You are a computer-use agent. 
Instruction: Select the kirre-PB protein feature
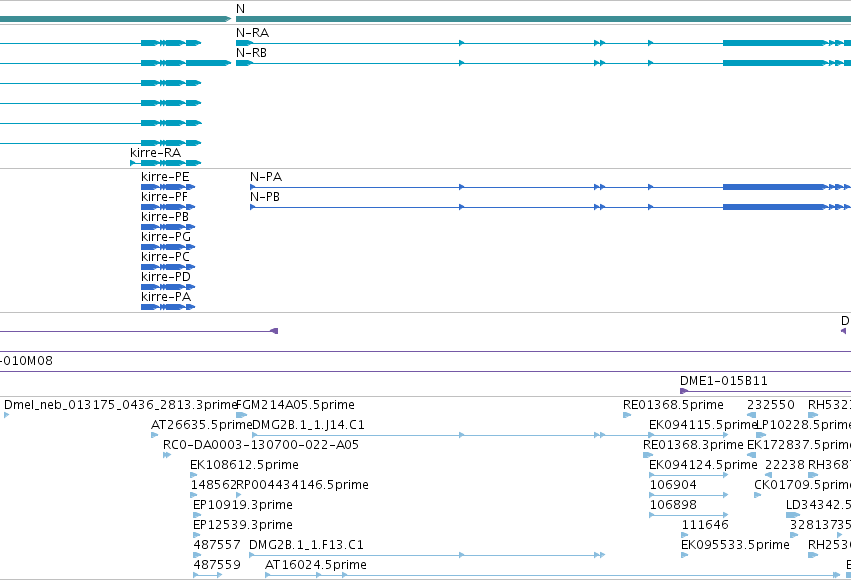click(x=168, y=227)
